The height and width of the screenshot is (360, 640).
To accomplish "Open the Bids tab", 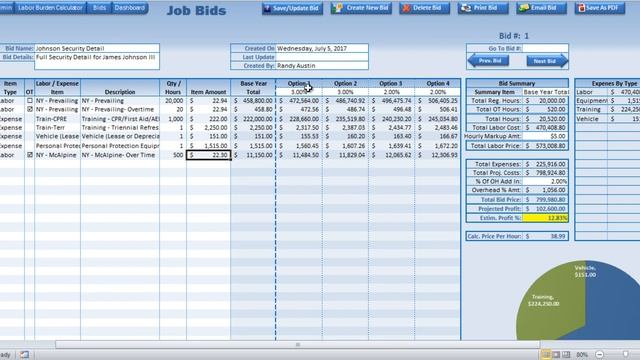I will [99, 8].
